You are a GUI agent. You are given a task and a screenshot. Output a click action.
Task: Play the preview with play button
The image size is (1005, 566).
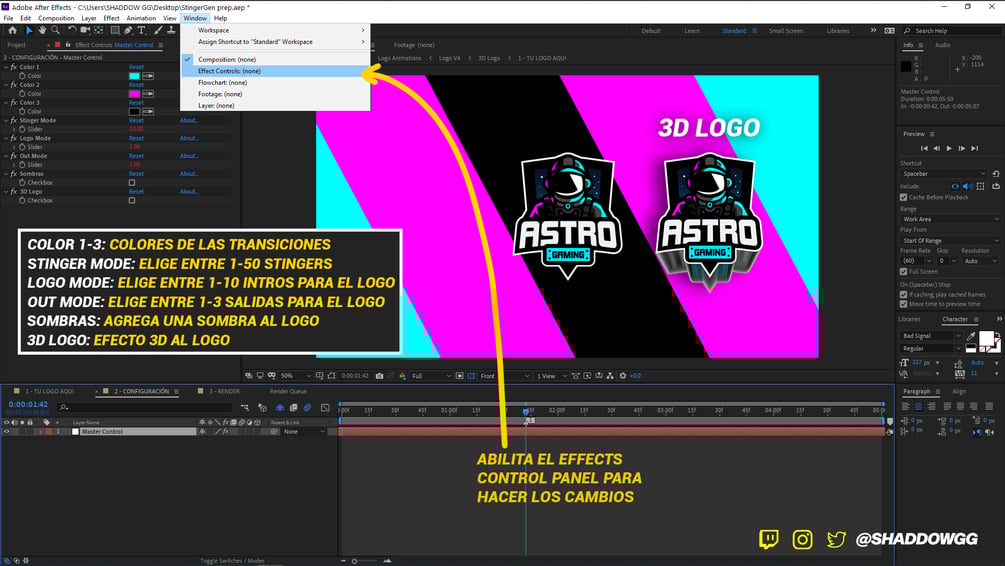[949, 148]
